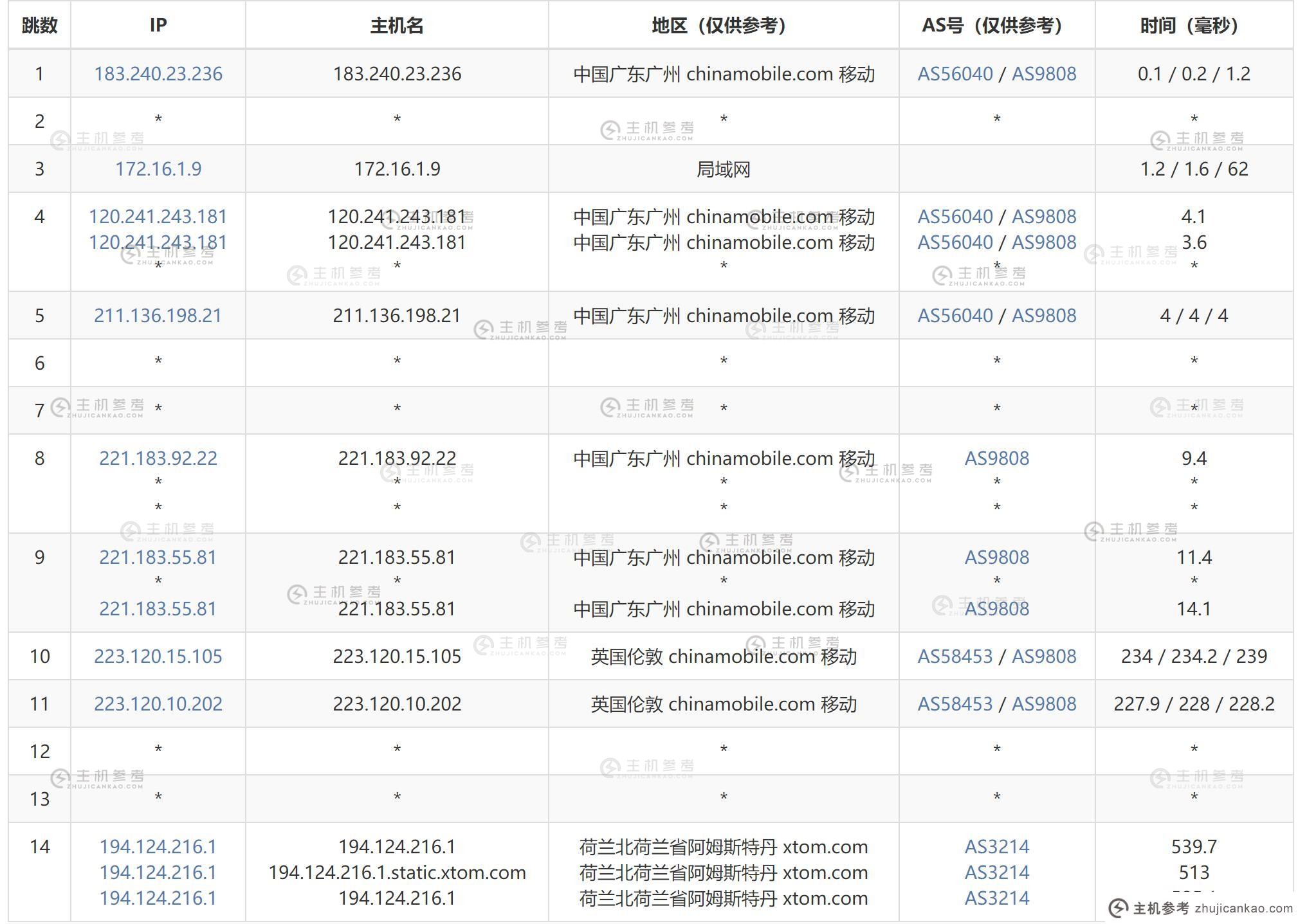
Task: Select the 地区（仅供参考） column header
Action: pos(724,26)
